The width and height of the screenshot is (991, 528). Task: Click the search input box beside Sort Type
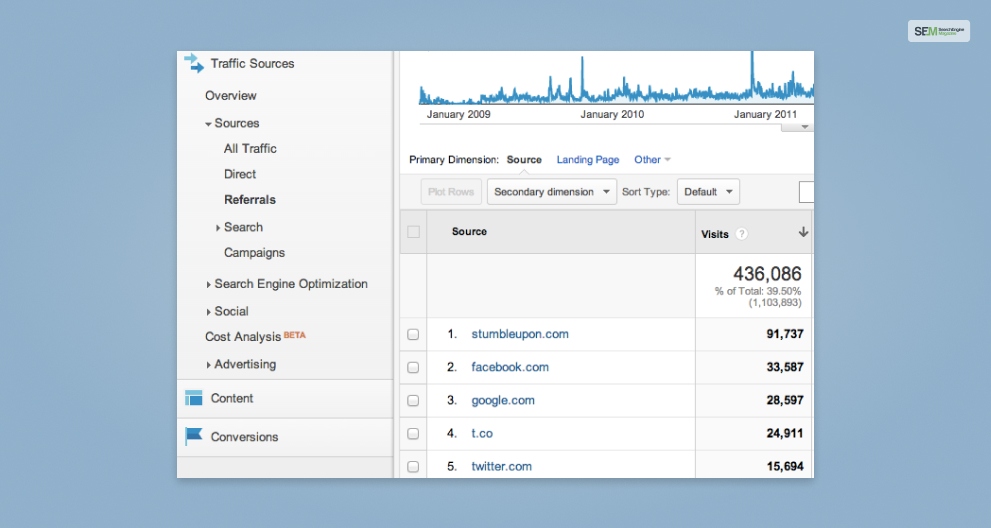tap(806, 192)
